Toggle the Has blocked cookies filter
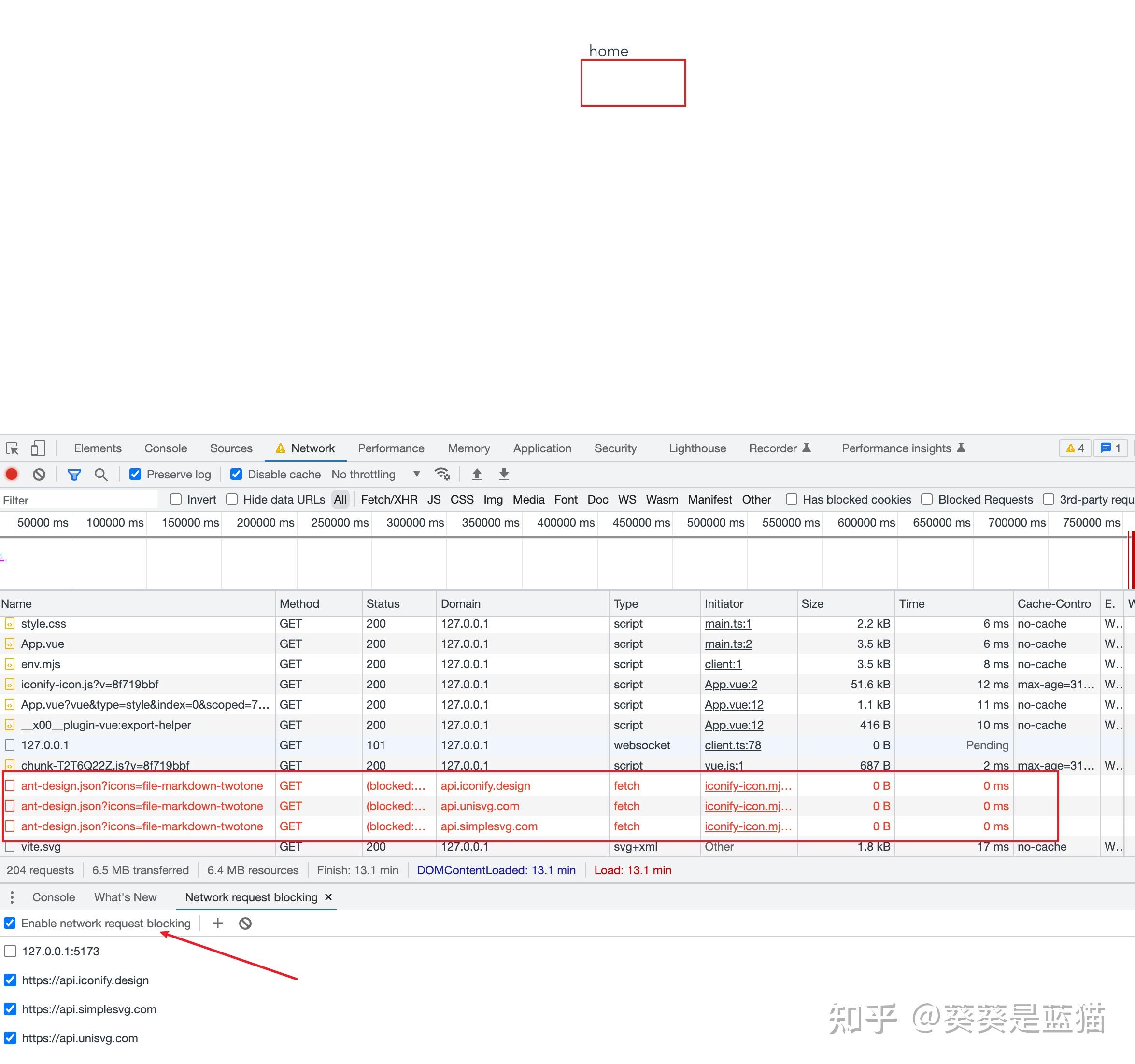 point(791,500)
